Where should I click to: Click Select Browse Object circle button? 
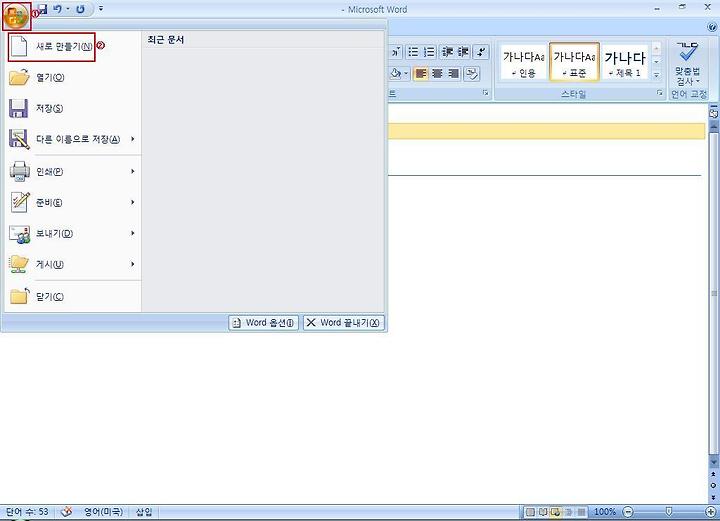pyautogui.click(x=713, y=486)
